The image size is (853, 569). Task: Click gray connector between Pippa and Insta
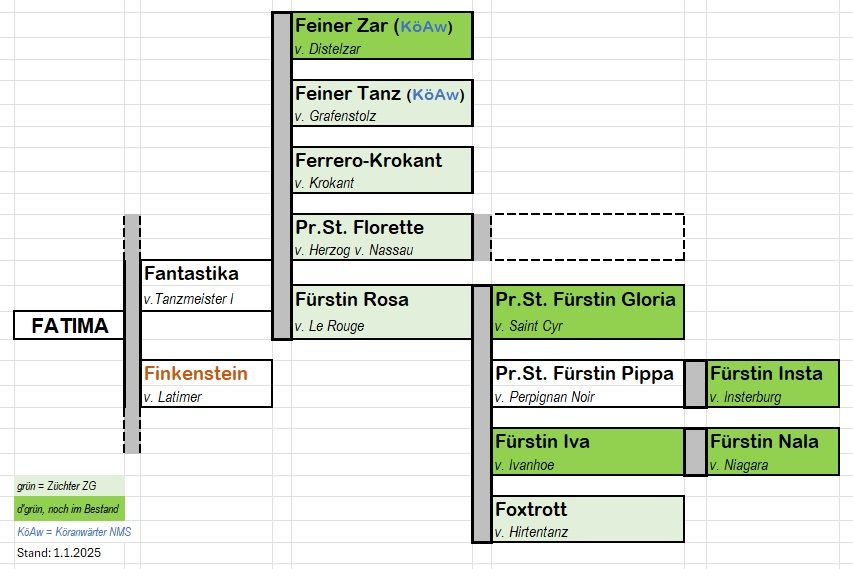coord(695,383)
